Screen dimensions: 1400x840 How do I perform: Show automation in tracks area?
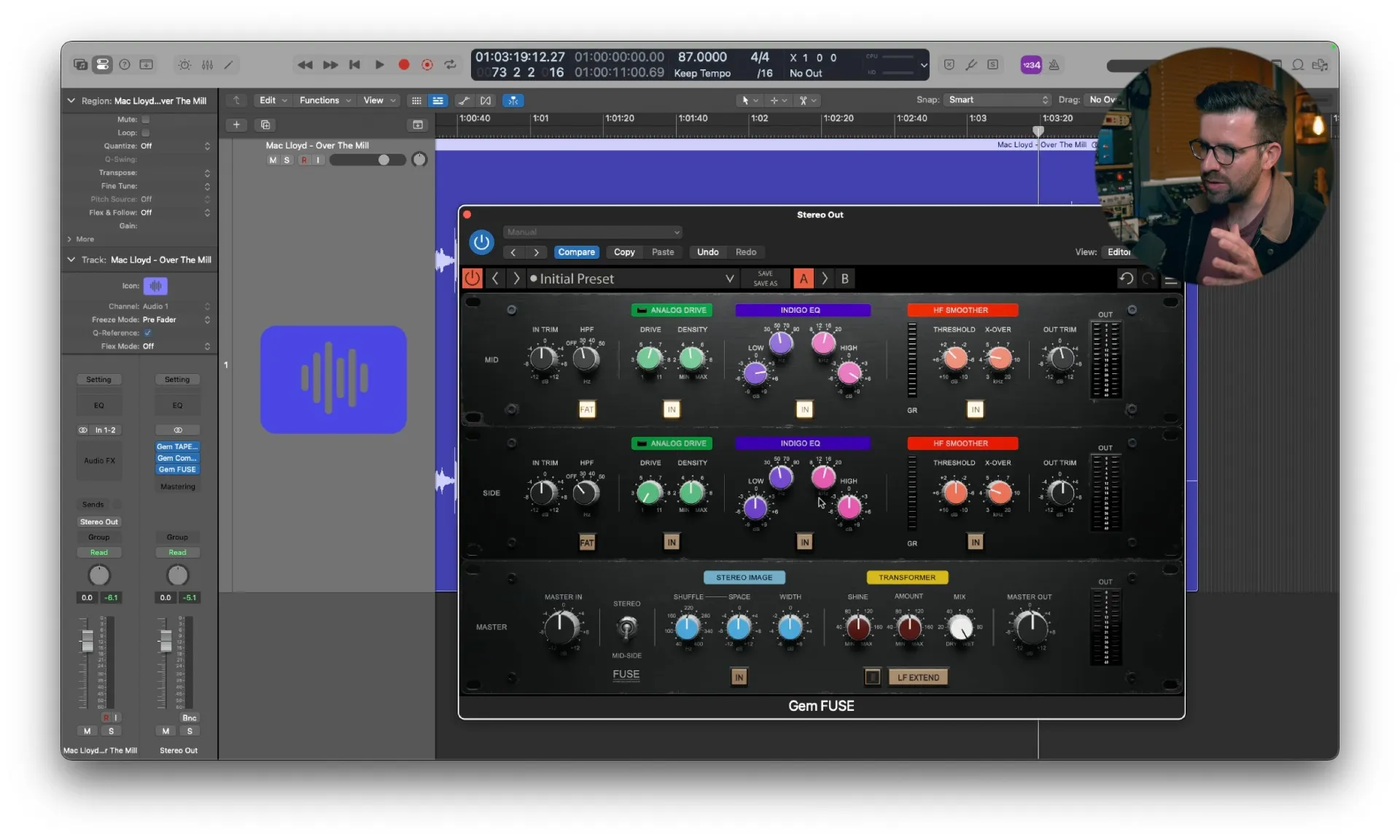click(x=464, y=101)
